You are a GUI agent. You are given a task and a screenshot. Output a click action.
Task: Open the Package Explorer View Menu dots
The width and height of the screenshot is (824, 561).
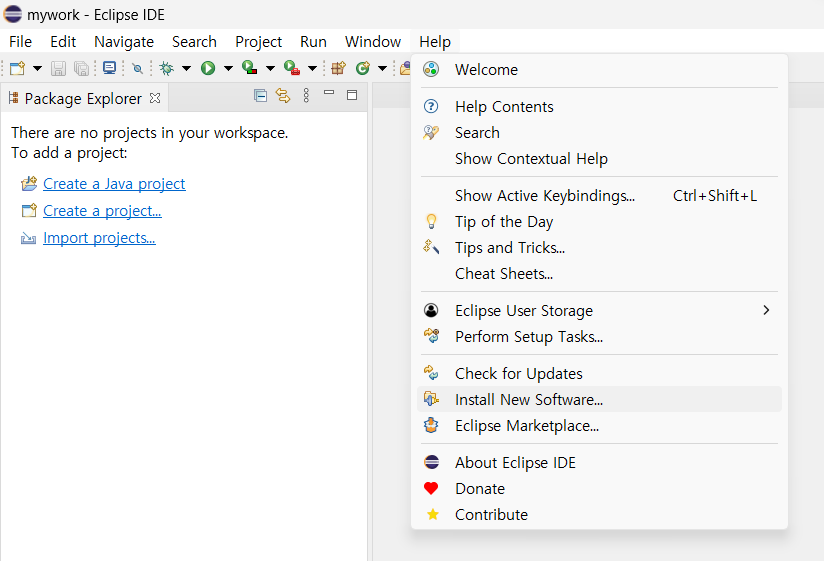click(306, 95)
